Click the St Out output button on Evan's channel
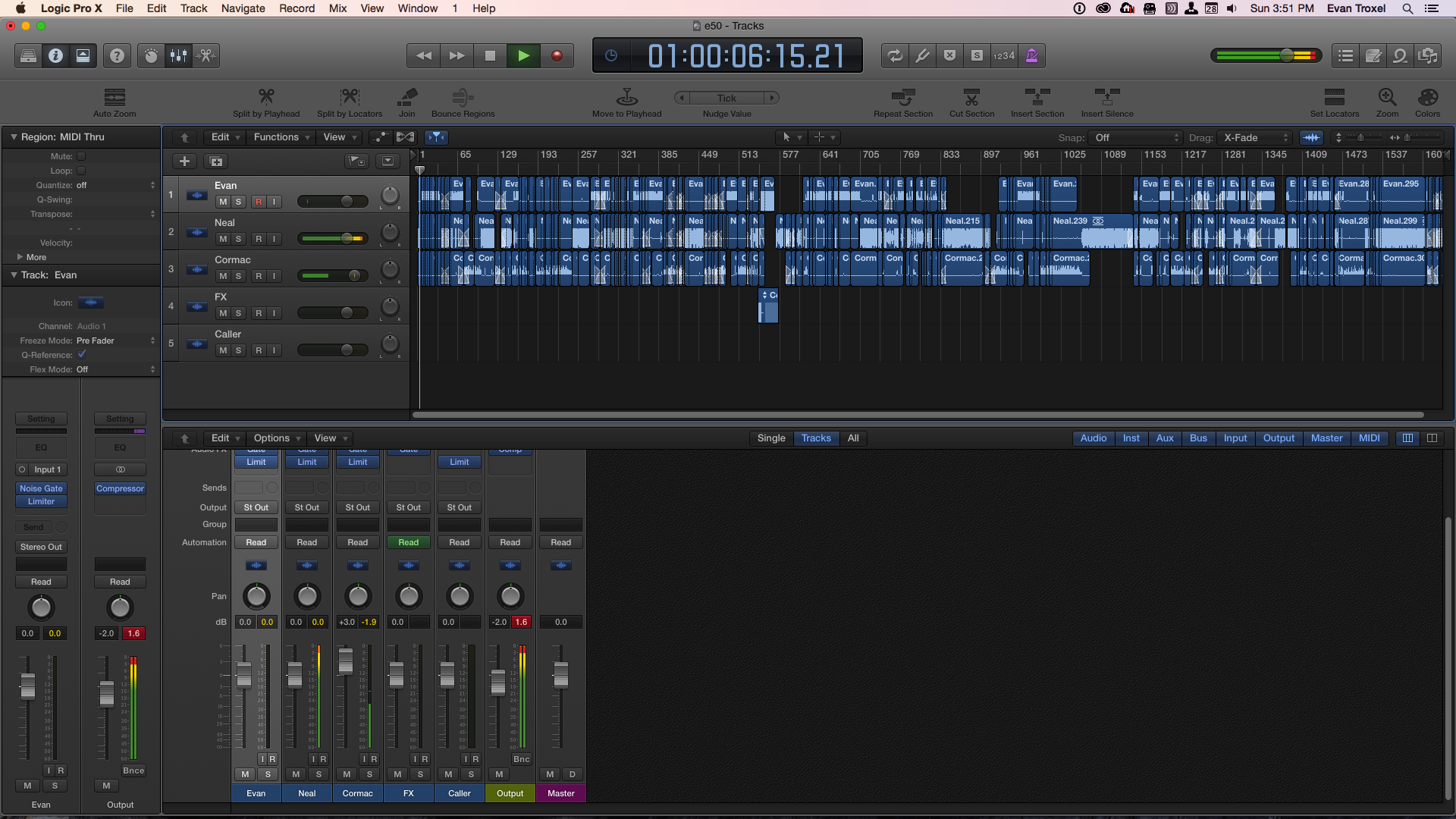1456x819 pixels. 256,507
